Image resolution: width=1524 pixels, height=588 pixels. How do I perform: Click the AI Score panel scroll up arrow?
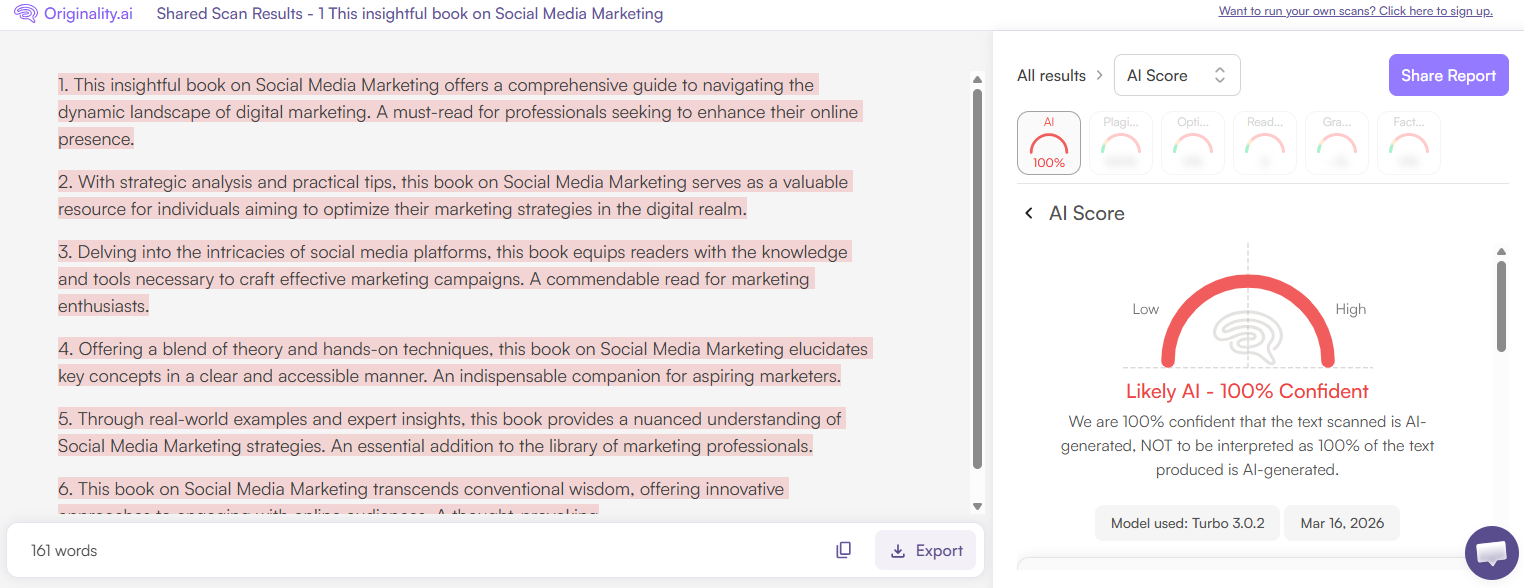tap(1501, 251)
